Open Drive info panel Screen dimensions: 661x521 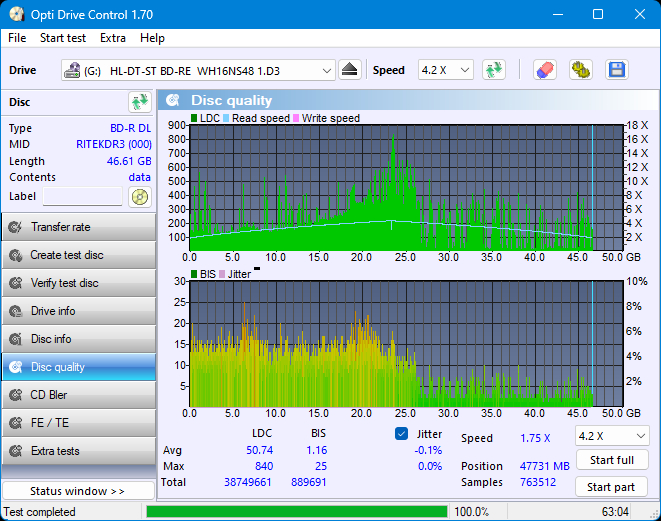79,311
